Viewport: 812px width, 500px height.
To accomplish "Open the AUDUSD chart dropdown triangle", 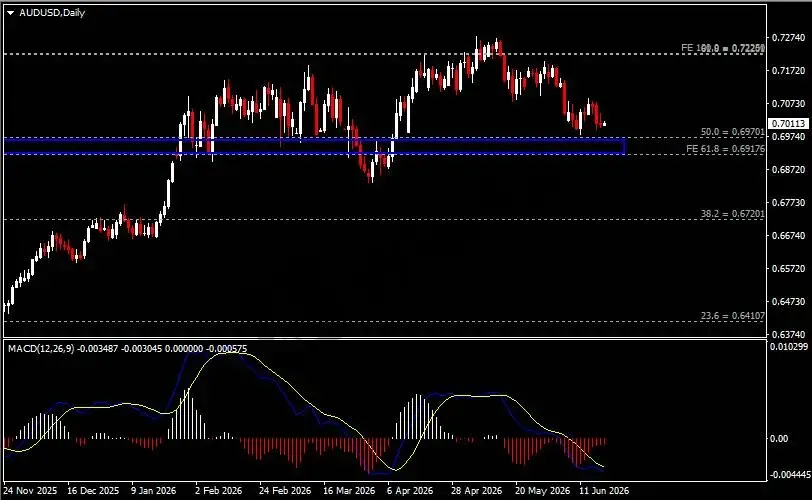I will [x=10, y=13].
